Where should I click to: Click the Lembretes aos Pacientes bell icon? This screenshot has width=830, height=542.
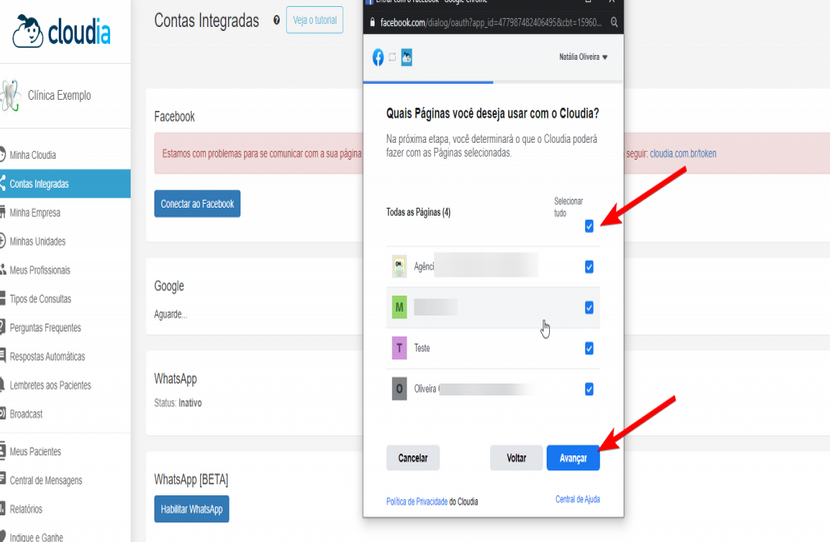pyautogui.click(x=3, y=385)
